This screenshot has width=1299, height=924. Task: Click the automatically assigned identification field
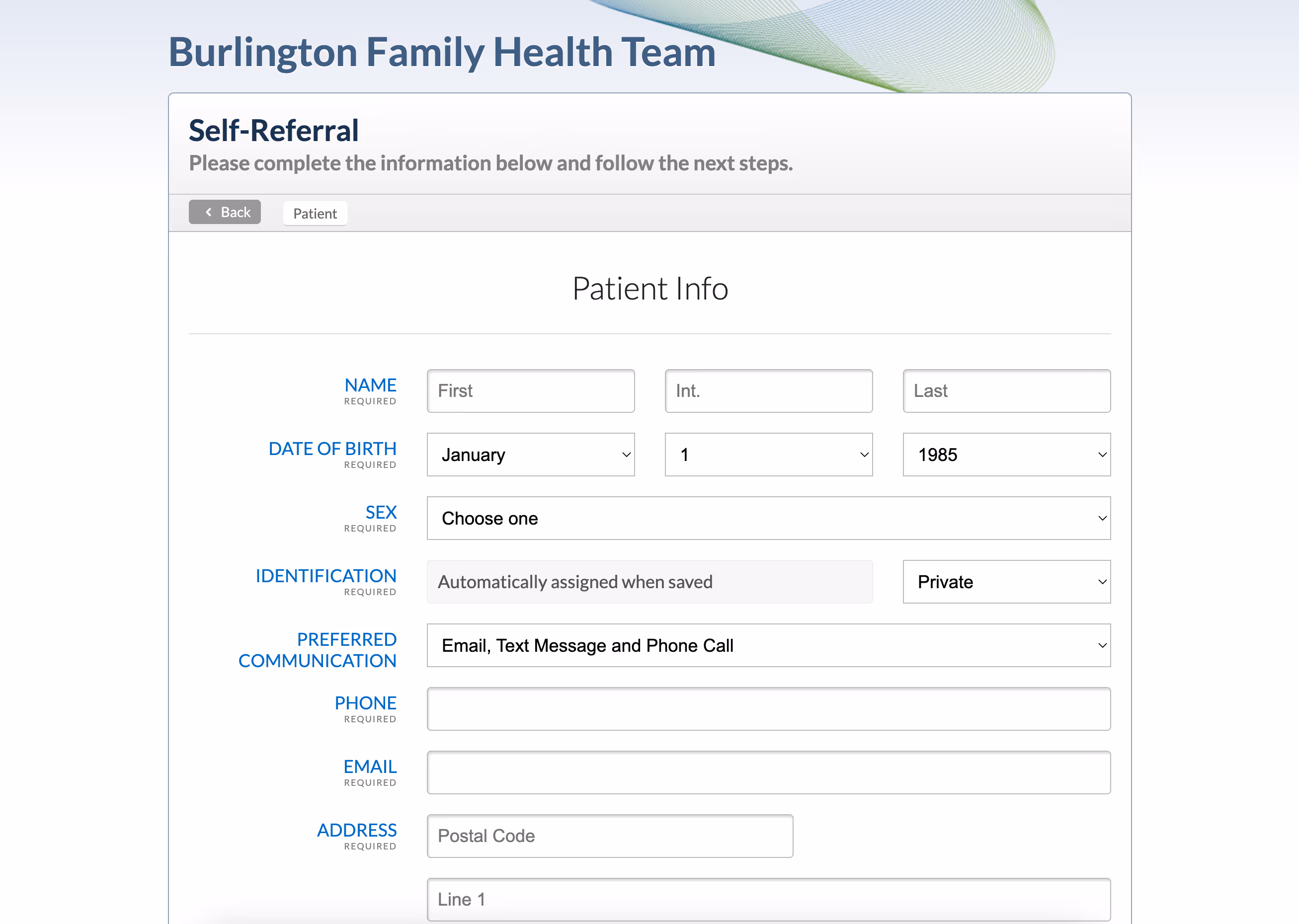tap(649, 582)
